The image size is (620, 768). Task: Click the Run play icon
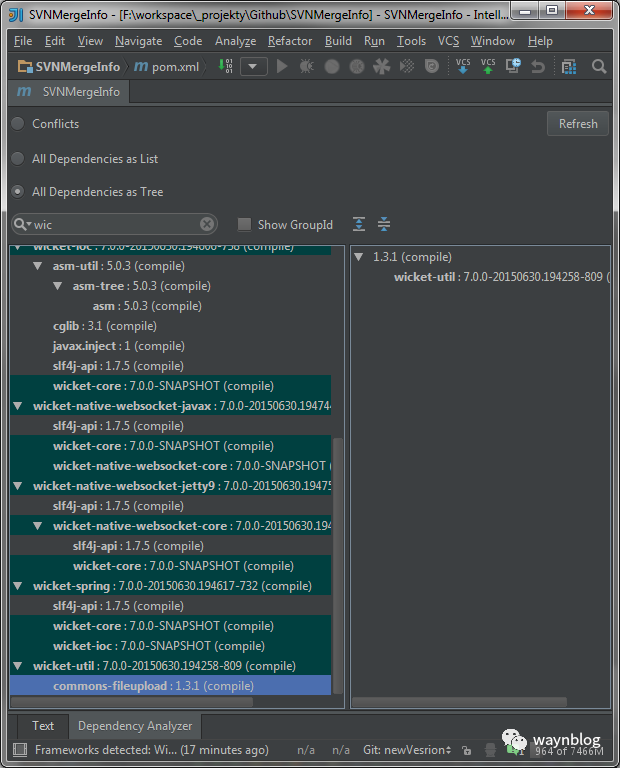click(282, 66)
